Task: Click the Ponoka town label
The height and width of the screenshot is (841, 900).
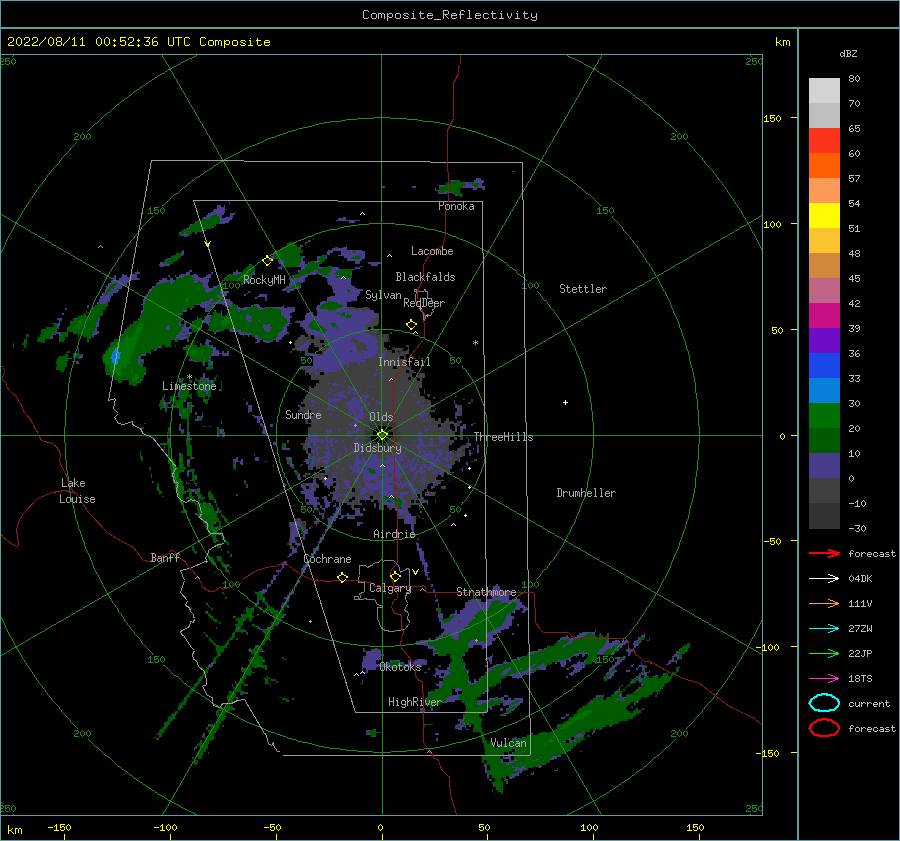Action: coord(456,206)
